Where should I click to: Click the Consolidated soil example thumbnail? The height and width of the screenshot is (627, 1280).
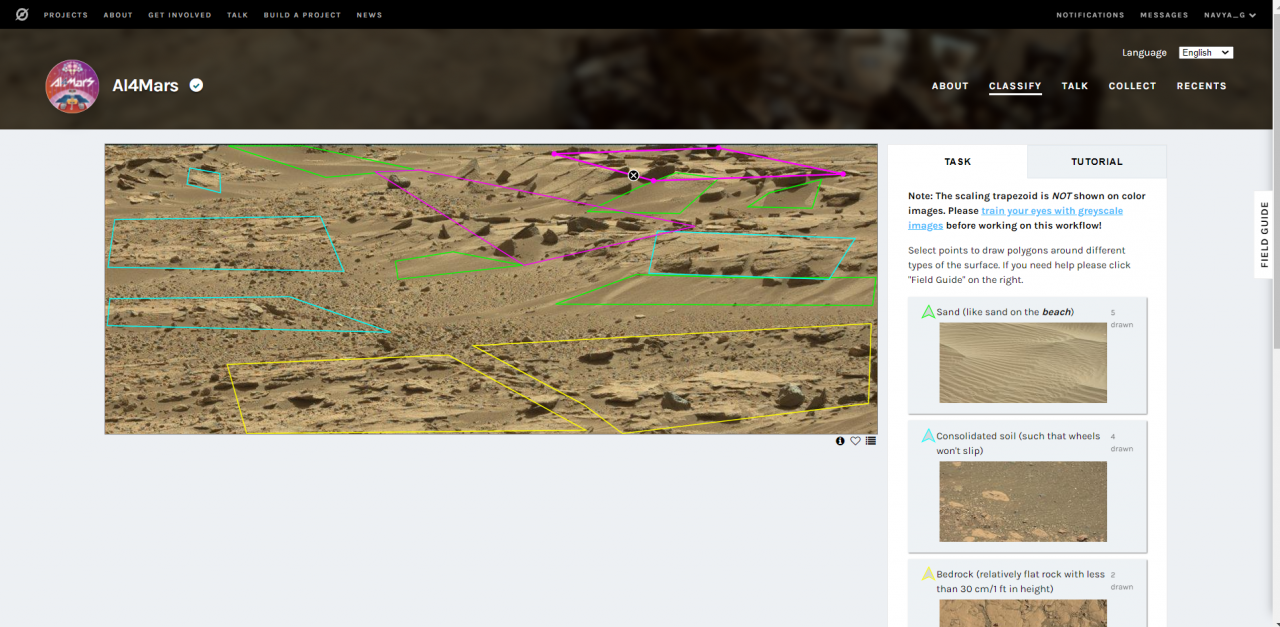pyautogui.click(x=1023, y=501)
